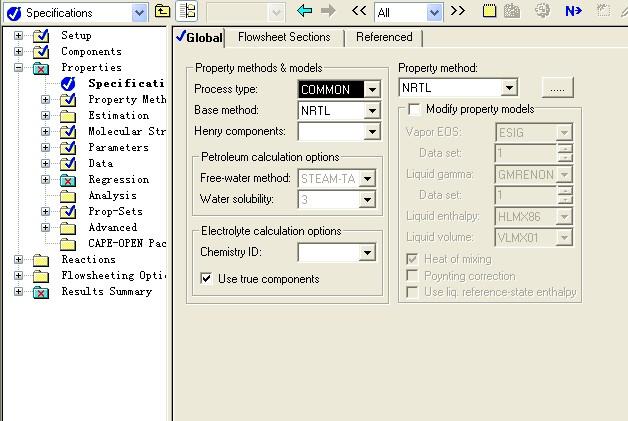Open the Specifications form selector dropdown
This screenshot has height=421, width=628.
[139, 13]
